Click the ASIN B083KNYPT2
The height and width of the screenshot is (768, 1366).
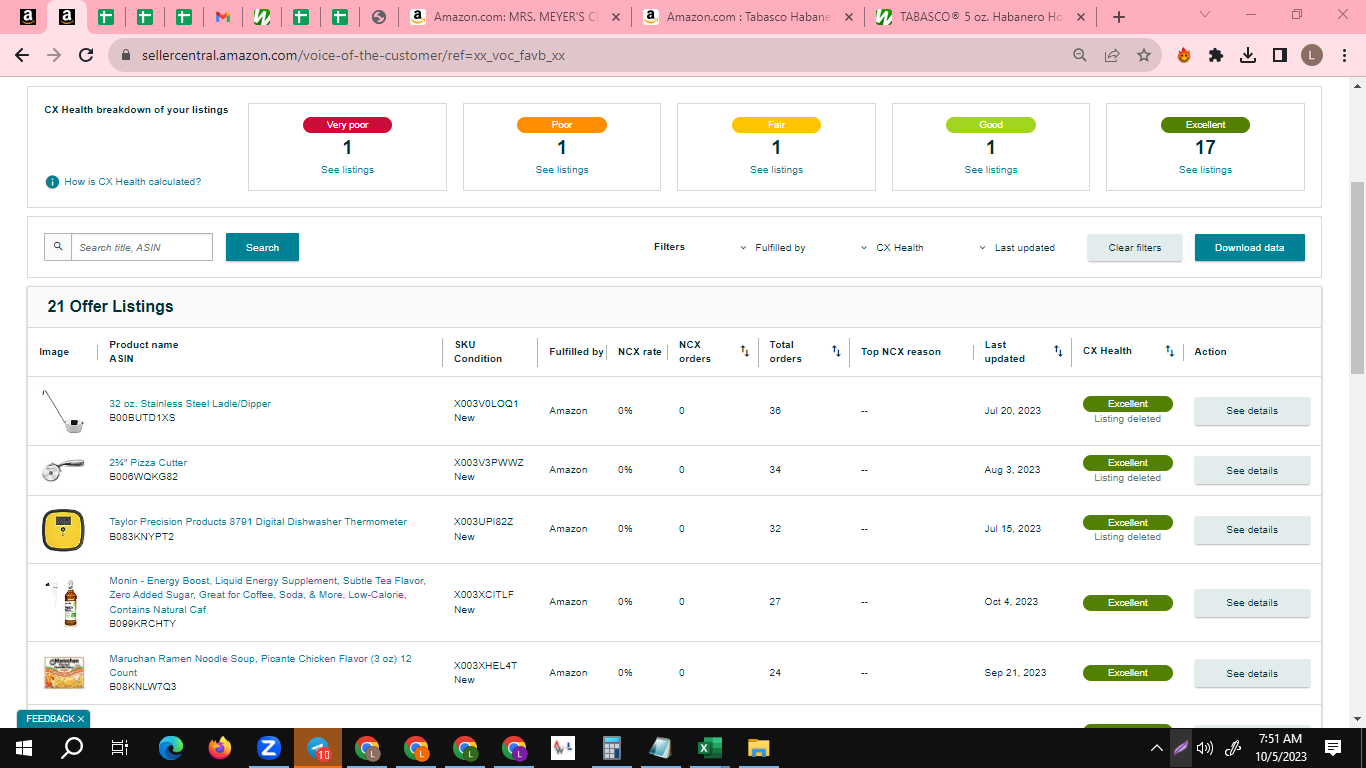click(x=141, y=537)
